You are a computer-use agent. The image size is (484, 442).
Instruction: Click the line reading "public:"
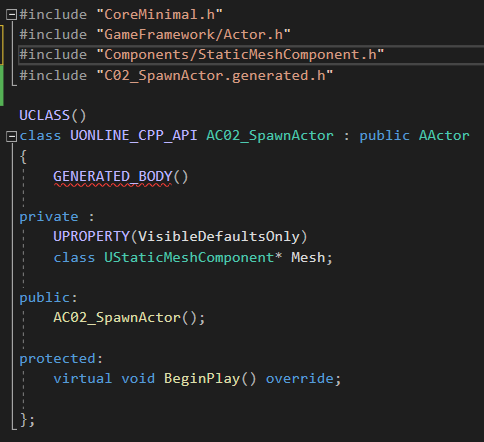pyautogui.click(x=48, y=298)
